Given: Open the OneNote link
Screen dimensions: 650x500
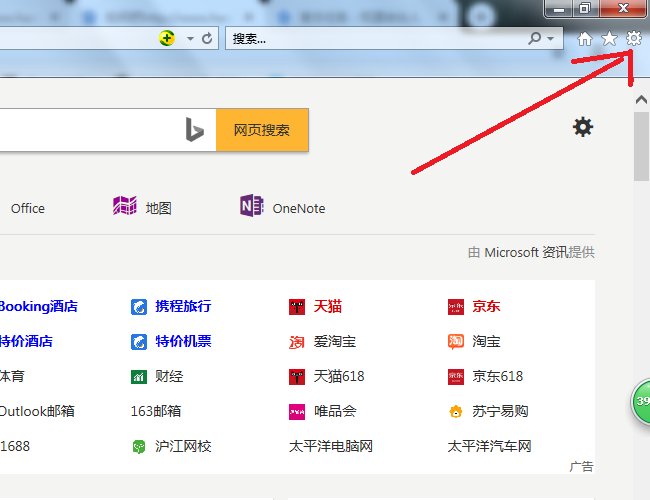Looking at the screenshot, I should click(x=299, y=209).
